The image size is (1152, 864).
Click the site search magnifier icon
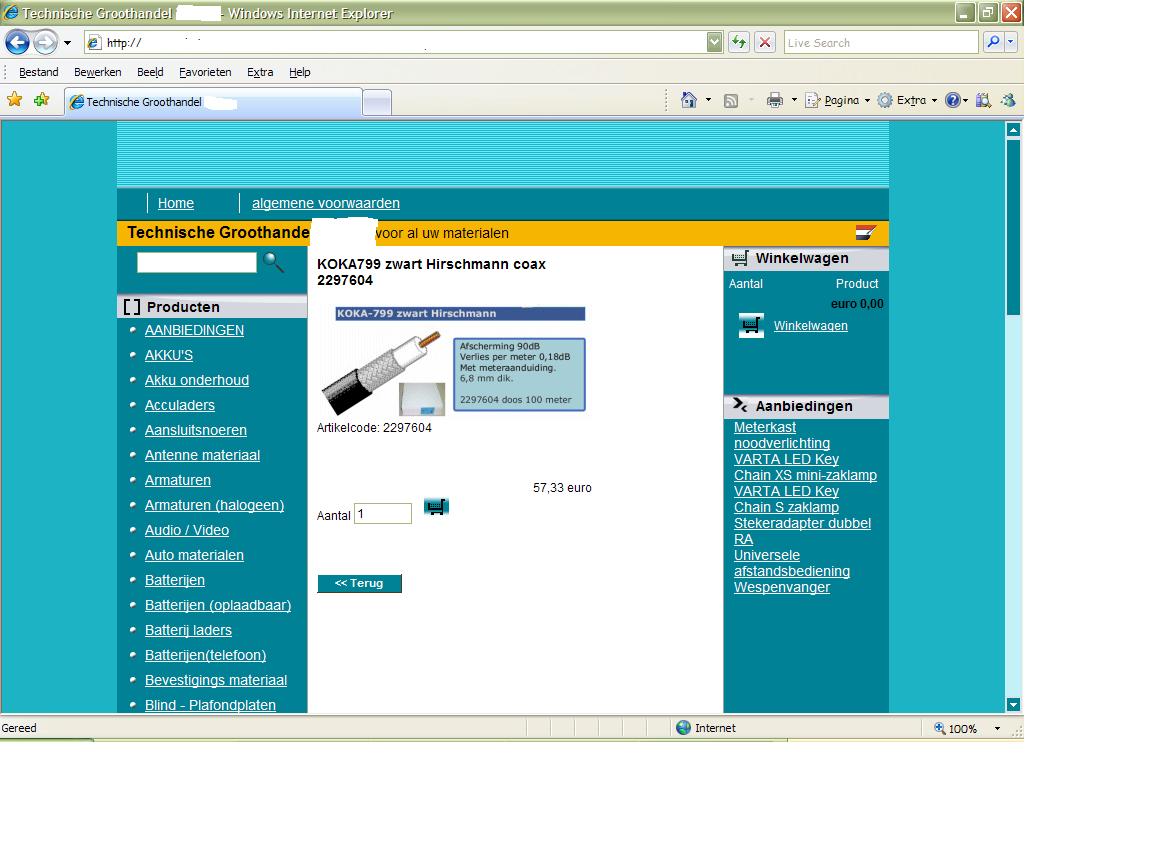(x=273, y=262)
